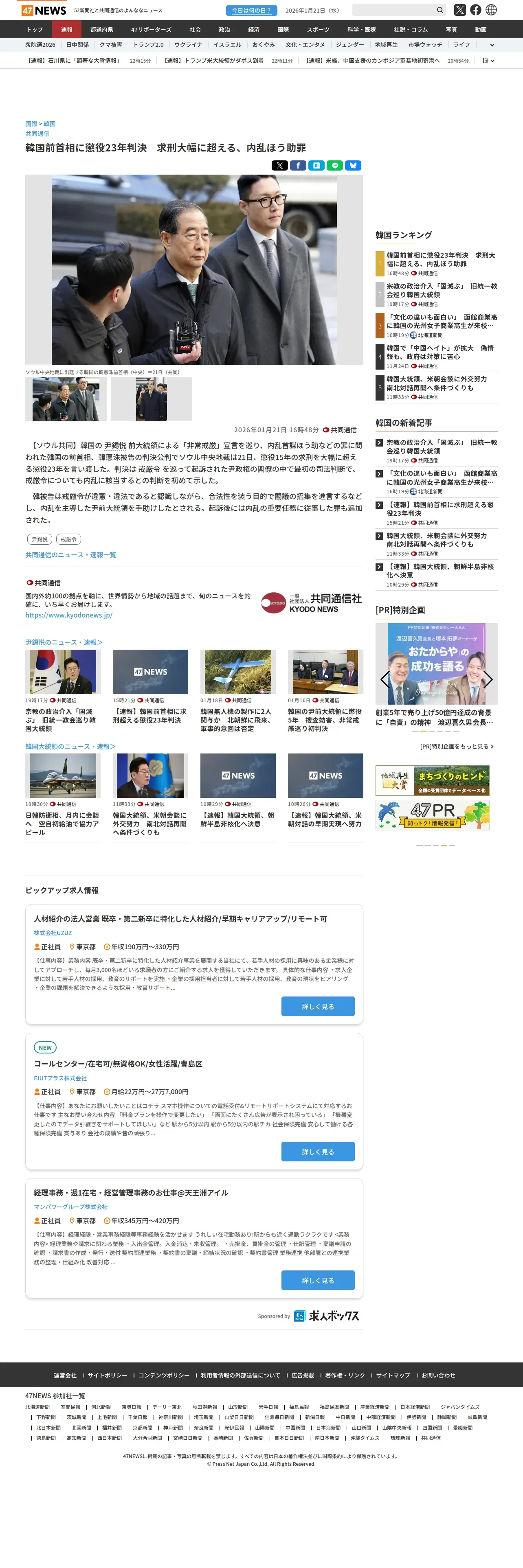Image resolution: width=523 pixels, height=1568 pixels.
Task: Open サイトポリシー in the footer
Action: click(107, 1375)
